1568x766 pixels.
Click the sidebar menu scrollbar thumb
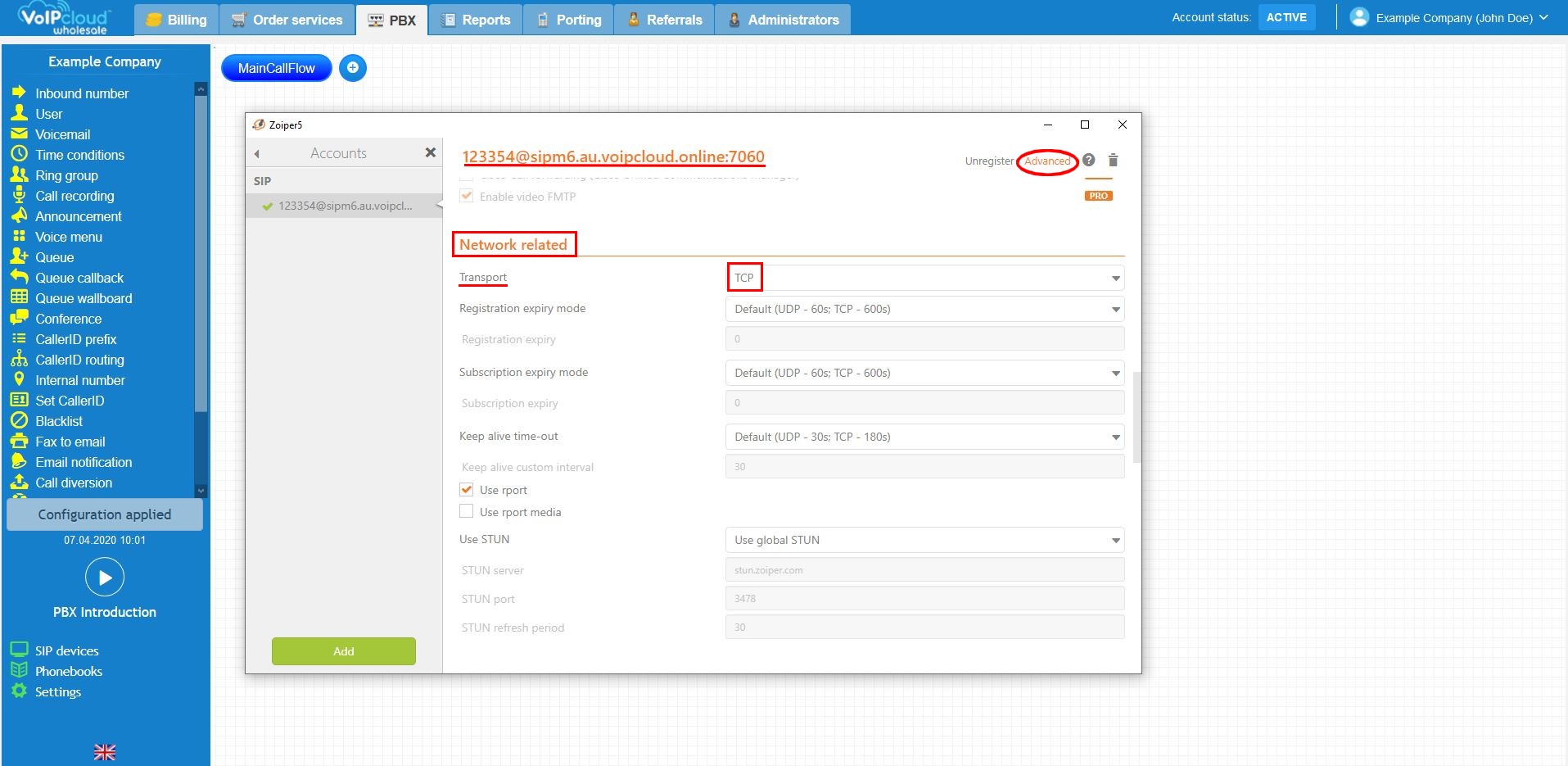201,252
